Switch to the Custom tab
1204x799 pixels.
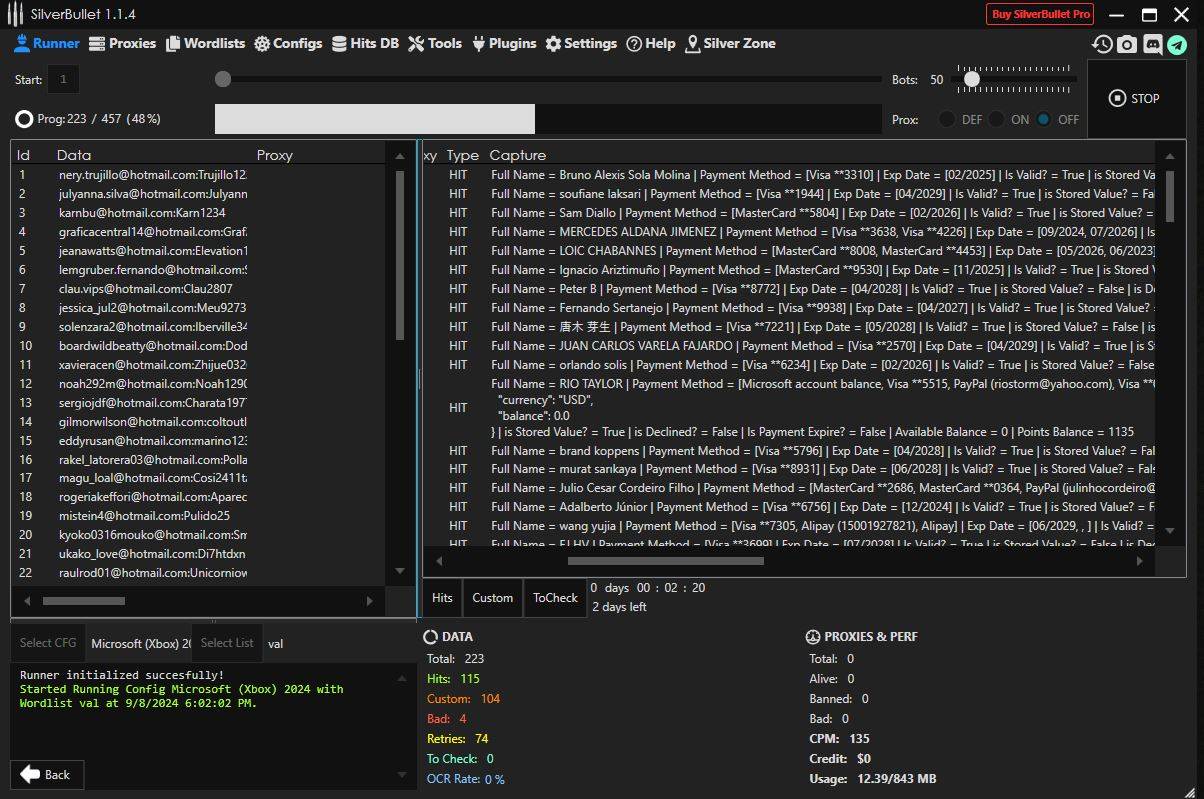tap(492, 597)
